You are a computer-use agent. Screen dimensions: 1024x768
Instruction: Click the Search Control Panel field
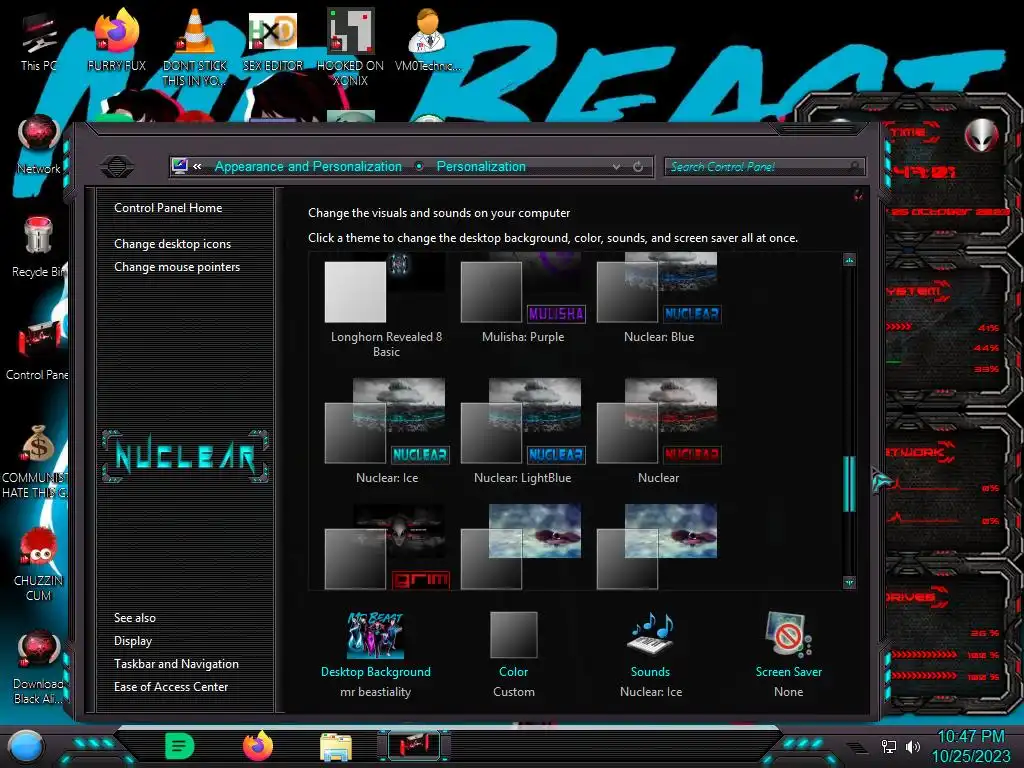(x=764, y=167)
